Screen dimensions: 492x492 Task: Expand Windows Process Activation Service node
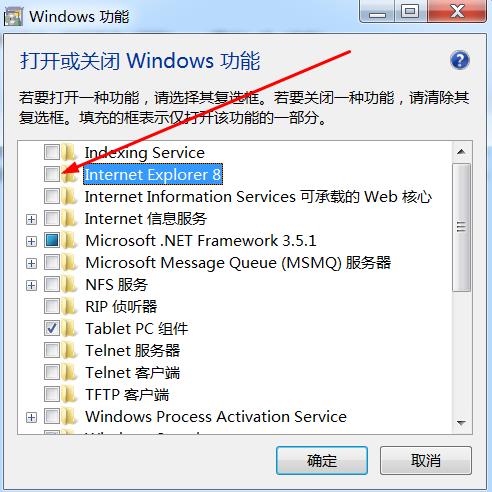click(x=31, y=417)
